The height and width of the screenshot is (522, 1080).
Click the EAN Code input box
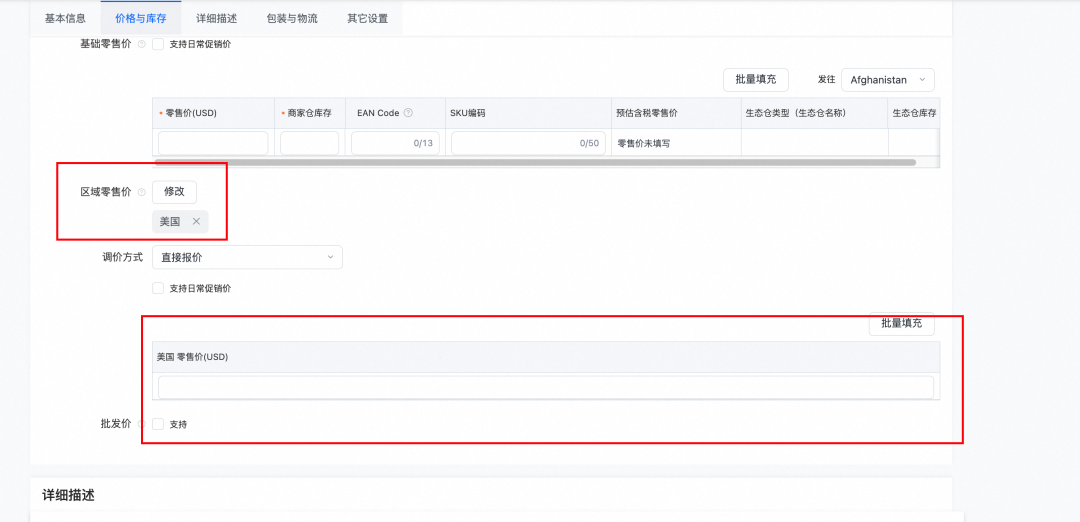pos(395,143)
